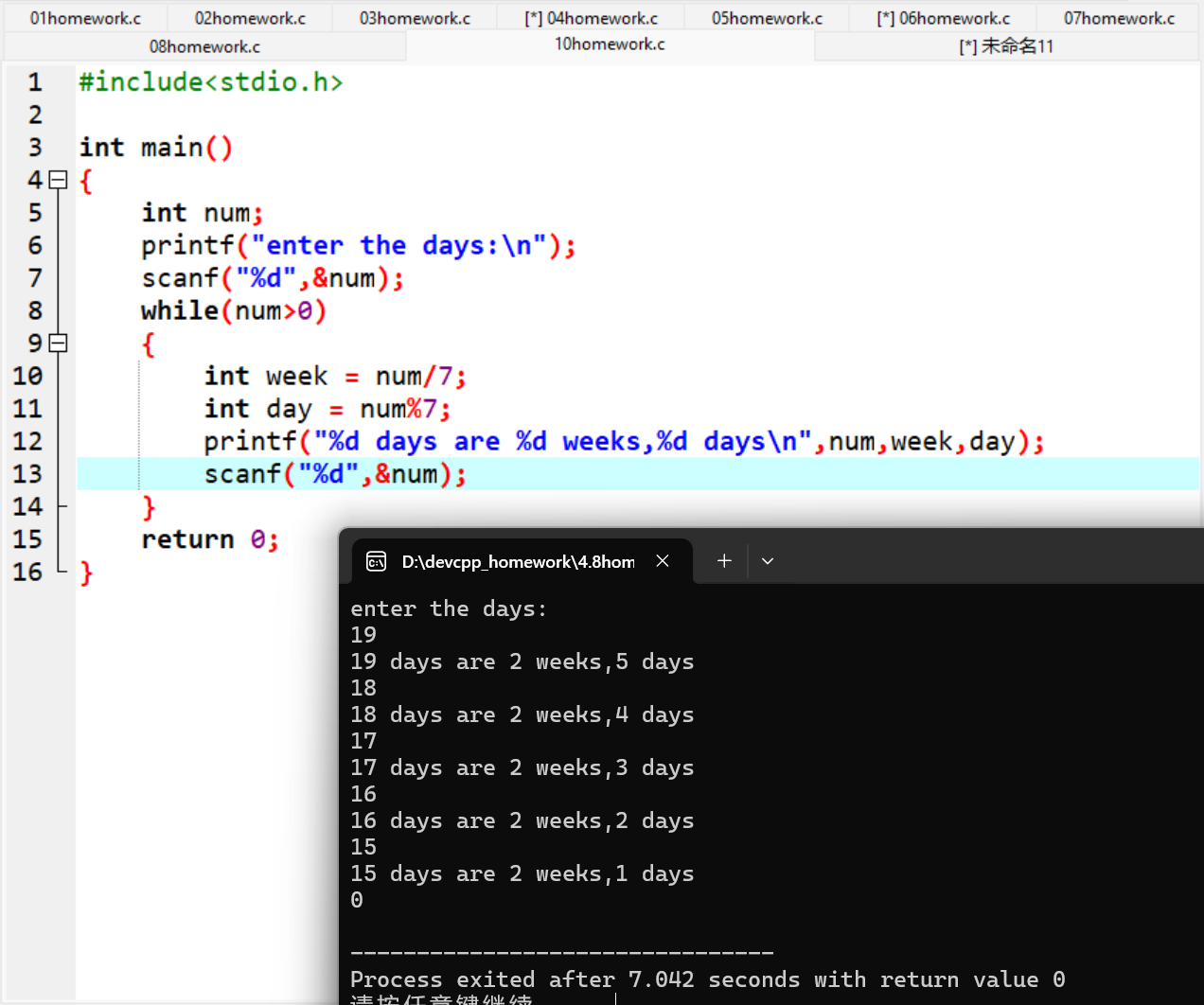Viewport: 1204px width, 1005px height.
Task: Switch to the 02homework.c tab
Action: coord(250,18)
